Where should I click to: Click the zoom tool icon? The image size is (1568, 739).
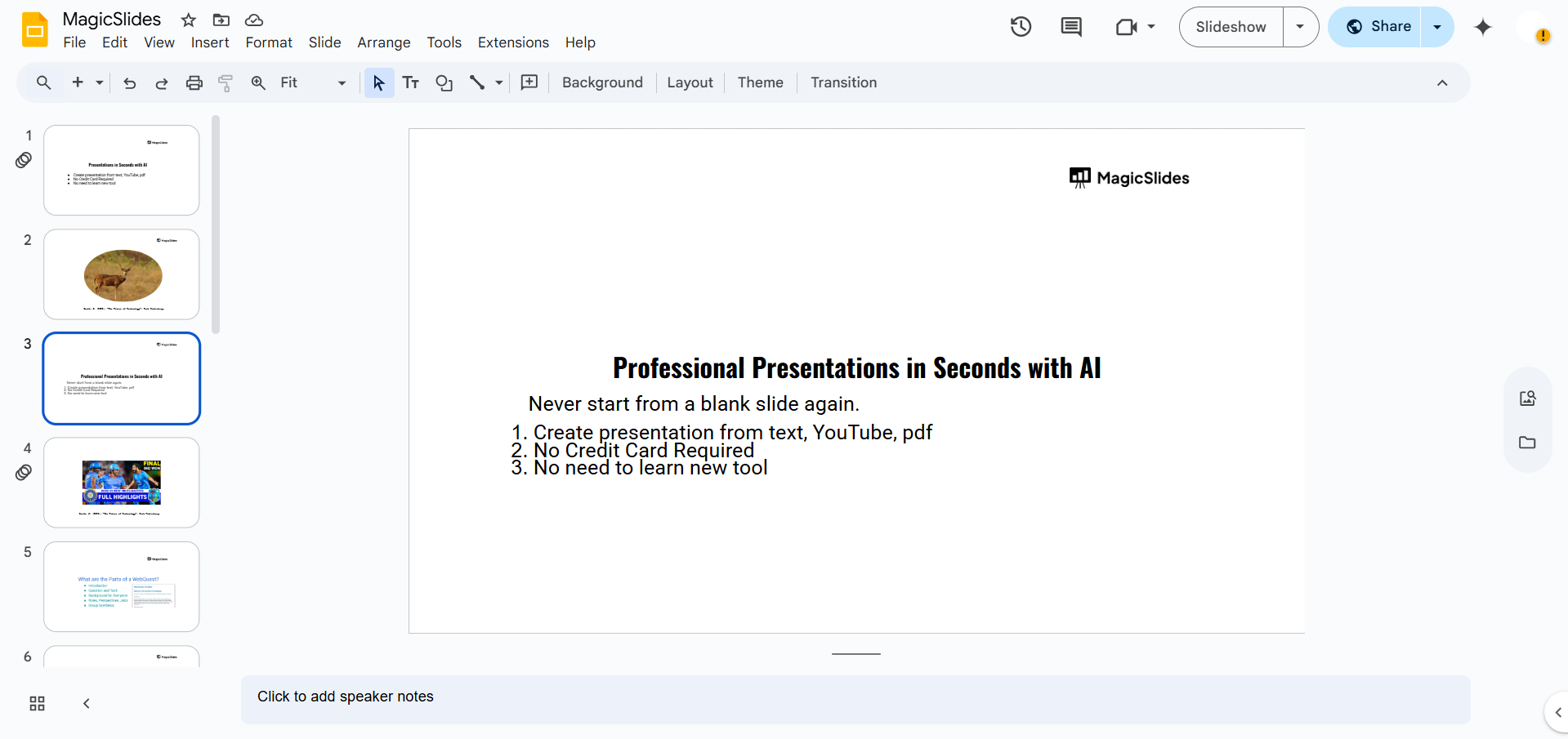(258, 82)
